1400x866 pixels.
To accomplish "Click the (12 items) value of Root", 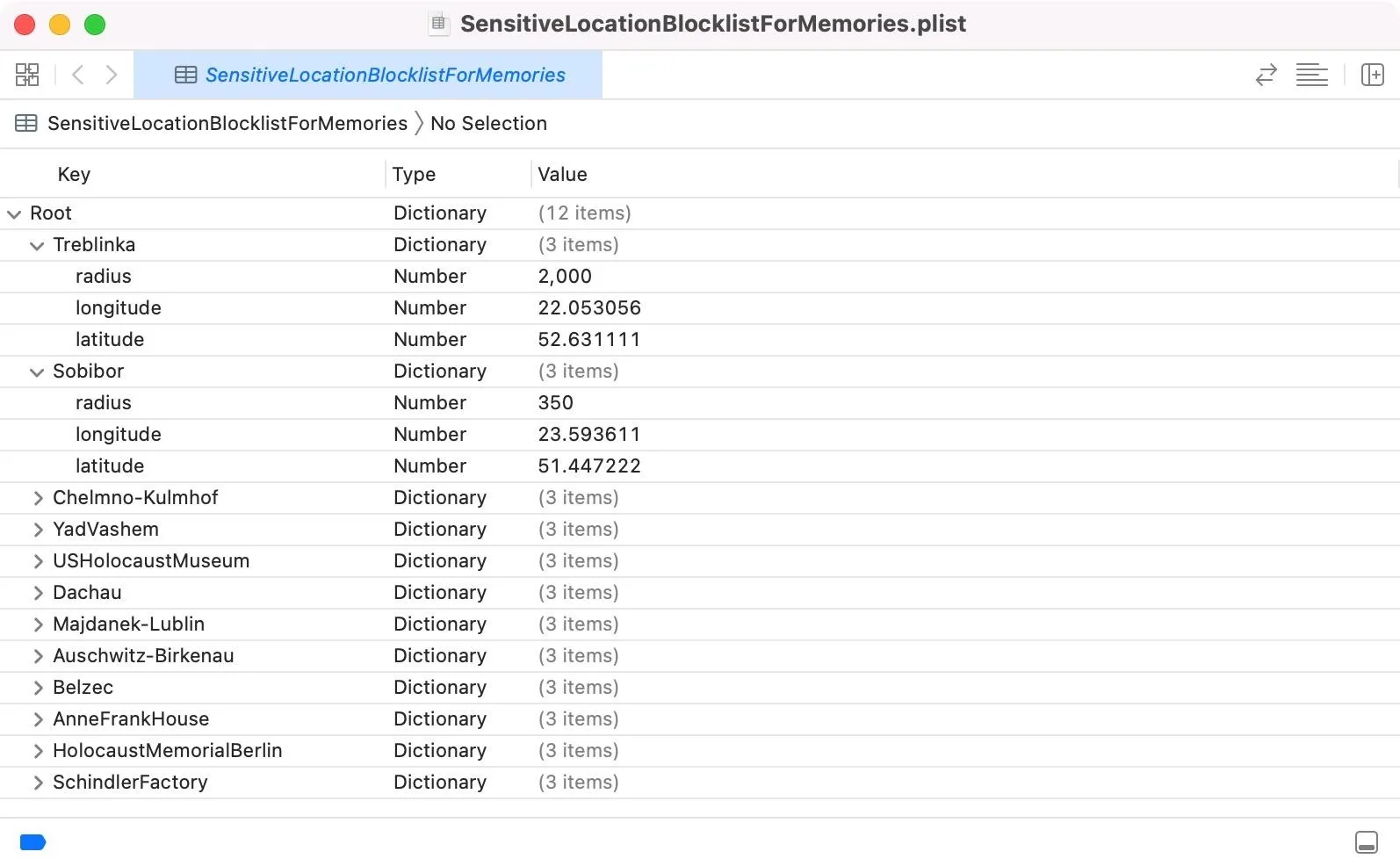I will (x=584, y=213).
